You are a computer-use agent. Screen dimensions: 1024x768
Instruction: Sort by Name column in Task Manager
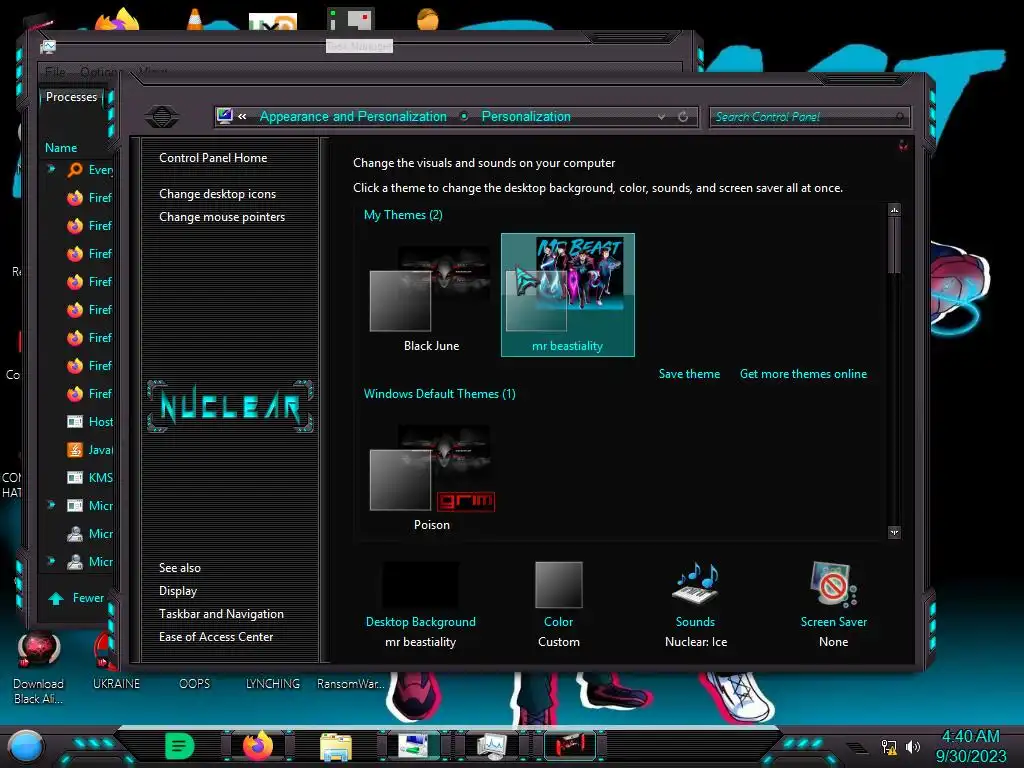pyautogui.click(x=61, y=148)
